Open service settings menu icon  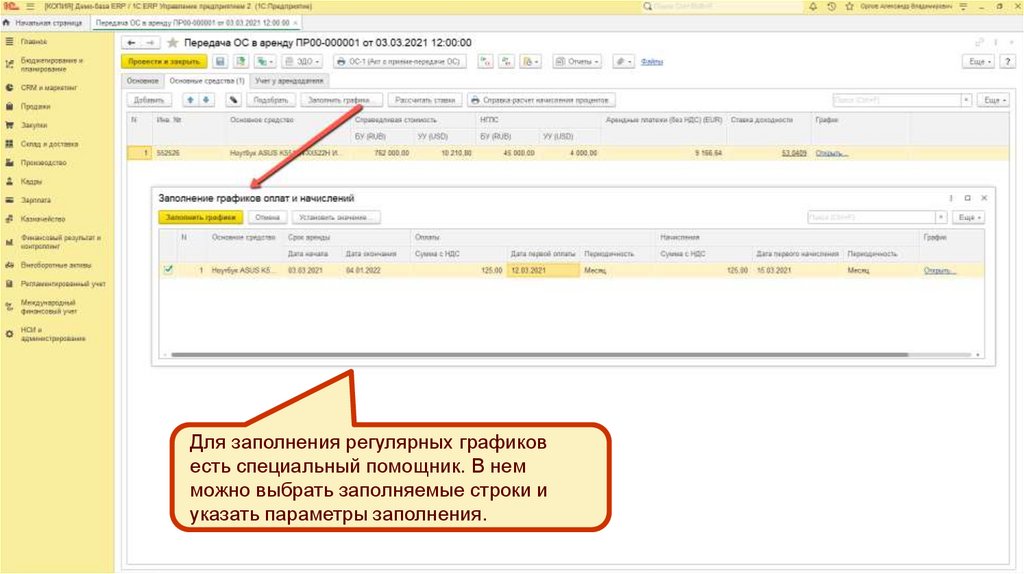(x=963, y=6)
